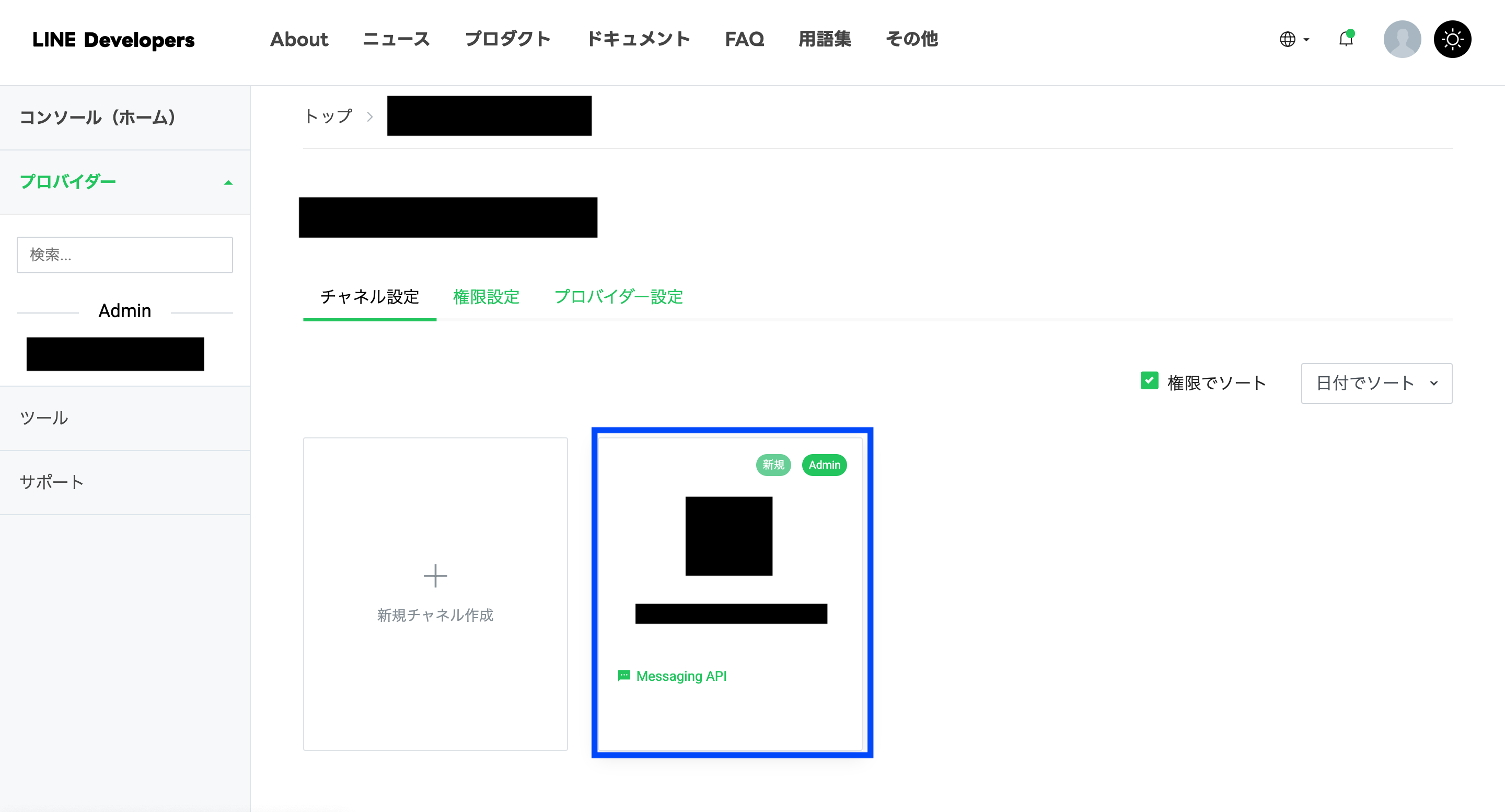Open language dropdown arrow next to globe
This screenshot has width=1505, height=812.
coord(1306,40)
